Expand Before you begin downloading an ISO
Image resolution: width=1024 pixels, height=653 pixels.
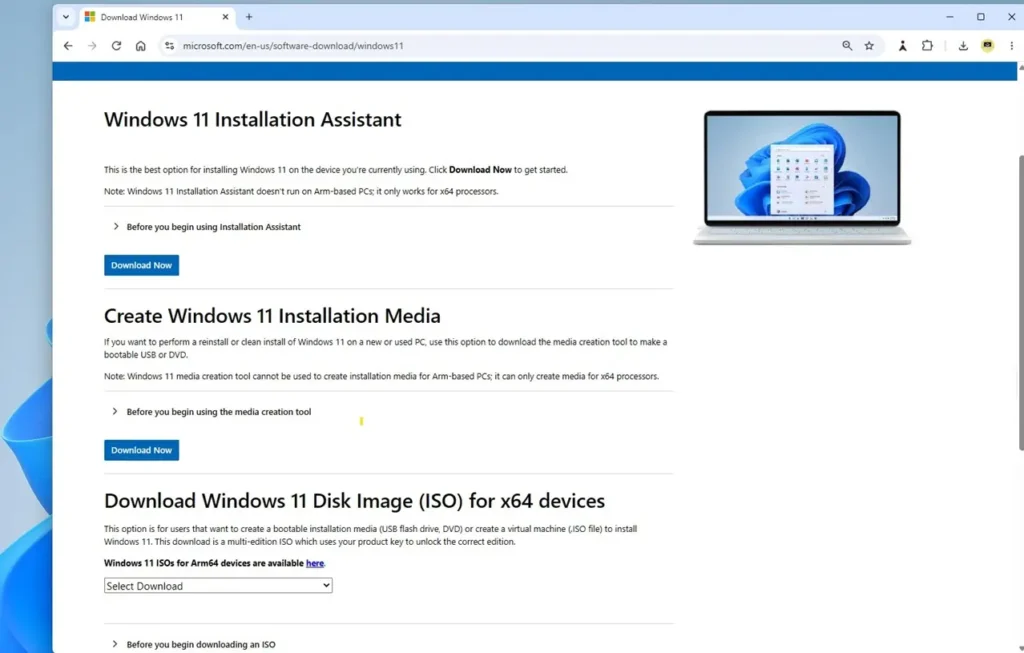click(194, 645)
